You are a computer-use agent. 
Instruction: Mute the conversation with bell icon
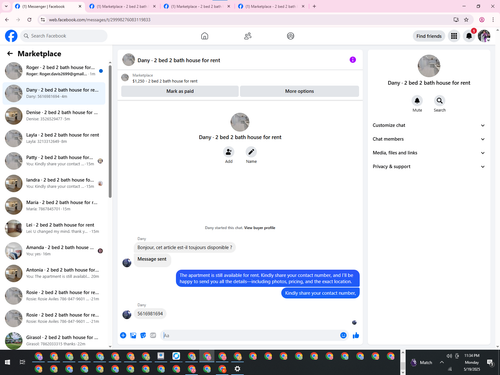pos(417,100)
